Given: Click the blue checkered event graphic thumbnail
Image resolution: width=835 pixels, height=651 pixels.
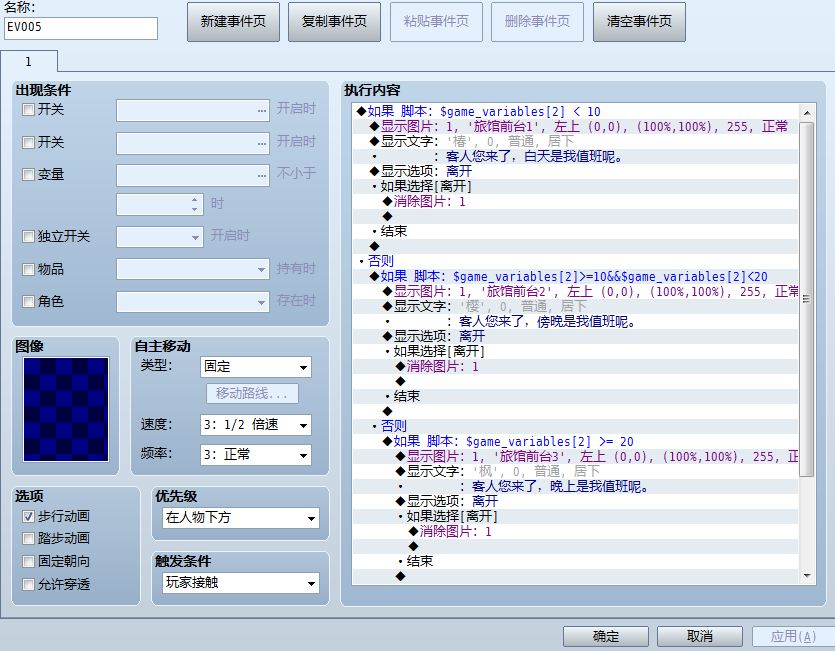Looking at the screenshot, I should click(x=66, y=409).
